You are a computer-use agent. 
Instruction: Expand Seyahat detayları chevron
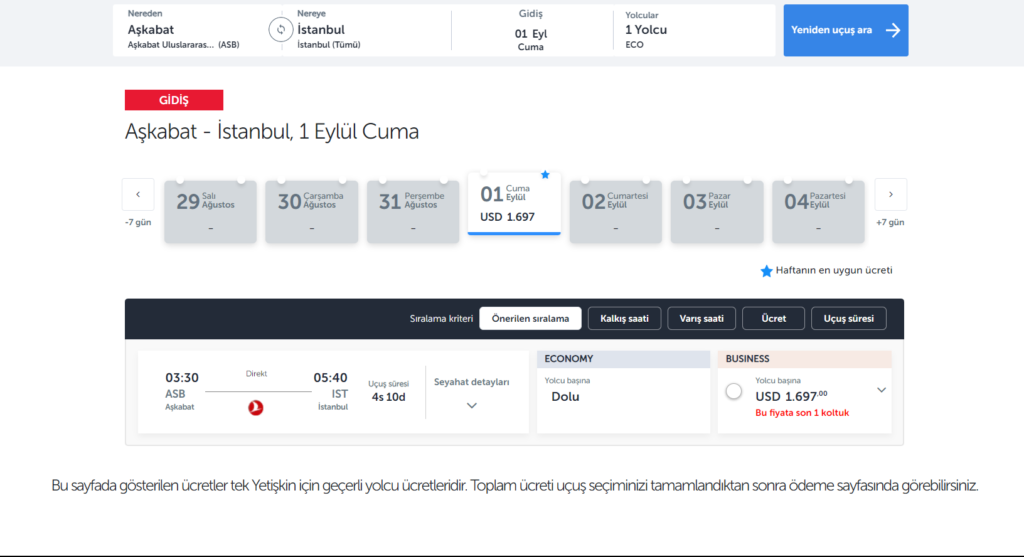[x=472, y=405]
